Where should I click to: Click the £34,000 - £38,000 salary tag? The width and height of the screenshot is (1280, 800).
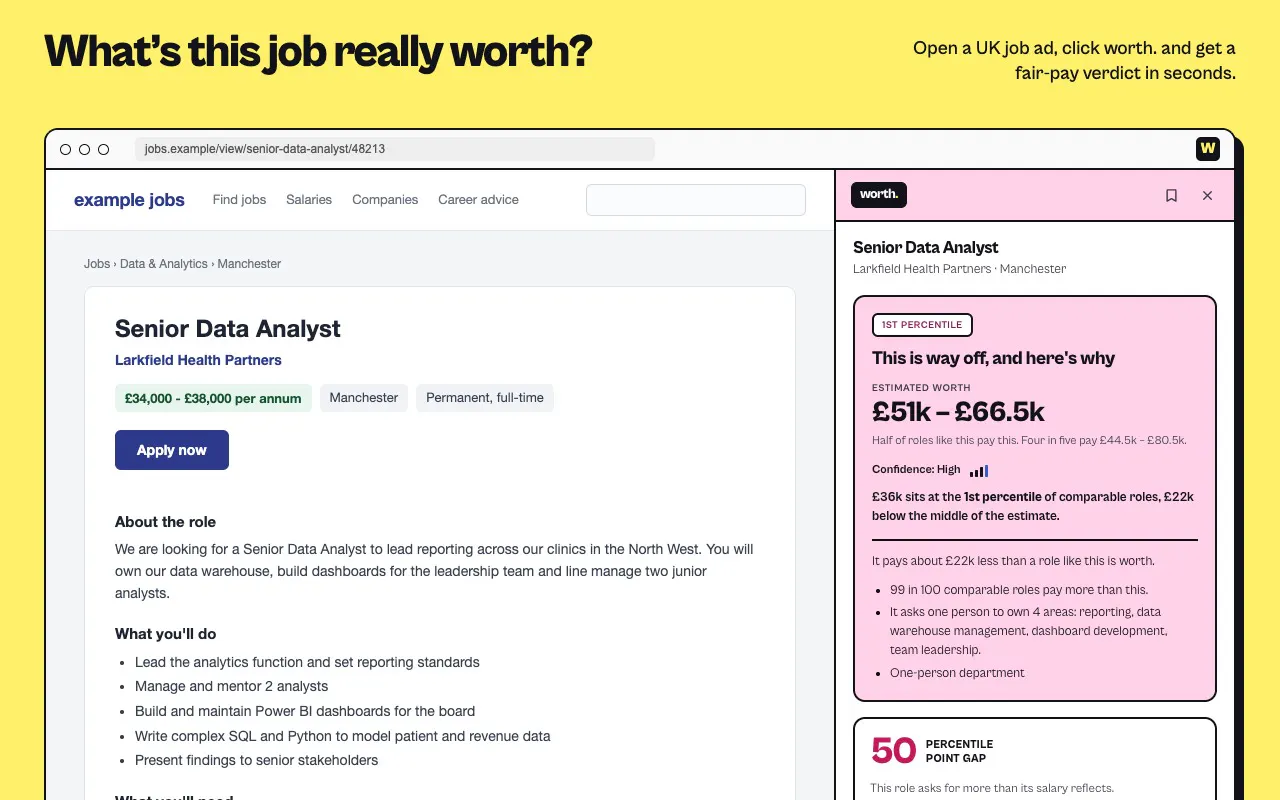213,398
